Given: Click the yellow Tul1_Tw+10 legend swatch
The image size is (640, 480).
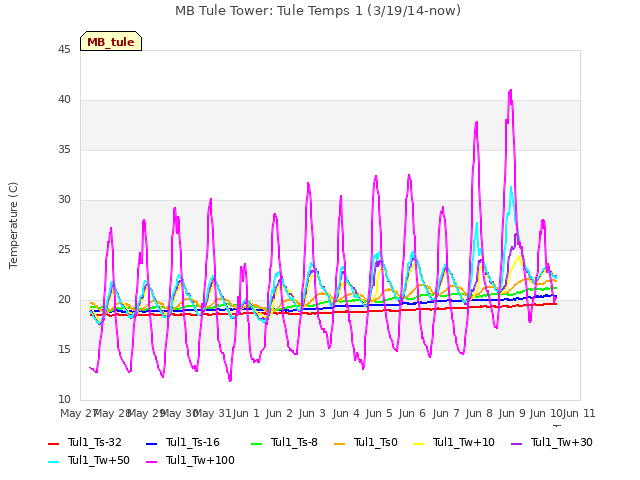Looking at the screenshot, I should (419, 443).
